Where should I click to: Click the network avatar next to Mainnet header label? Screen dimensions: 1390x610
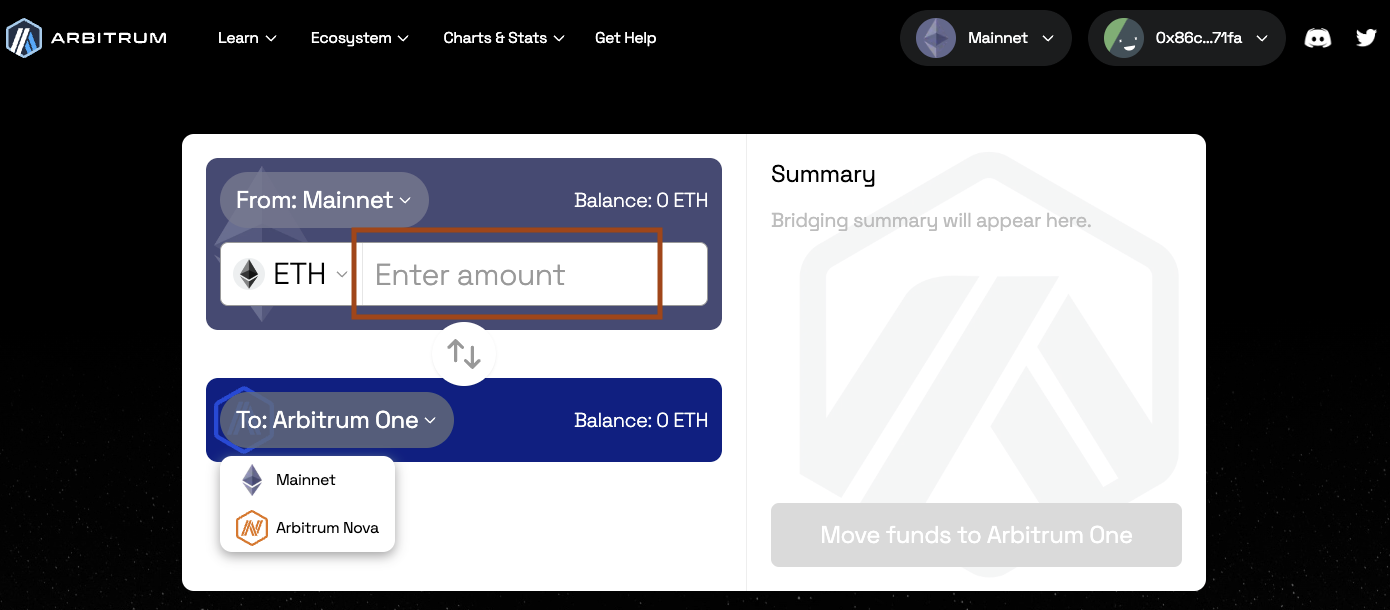coord(935,37)
